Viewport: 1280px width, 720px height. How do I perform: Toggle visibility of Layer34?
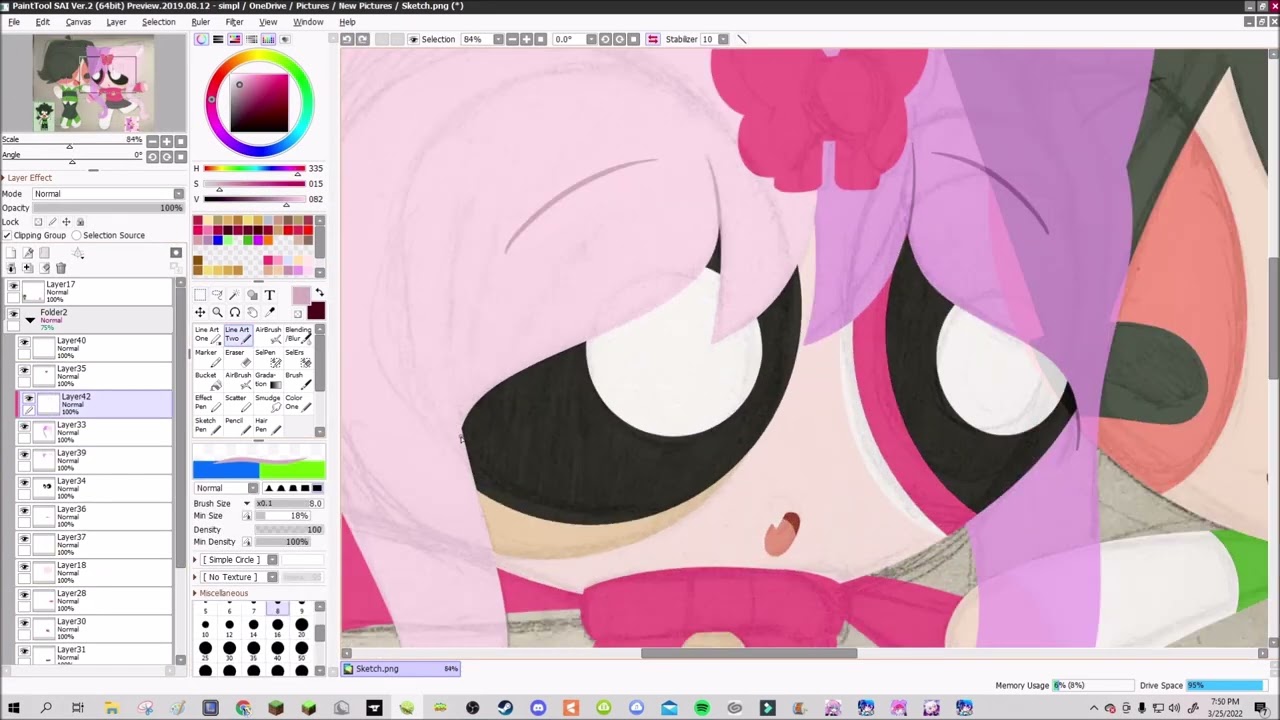coord(24,483)
